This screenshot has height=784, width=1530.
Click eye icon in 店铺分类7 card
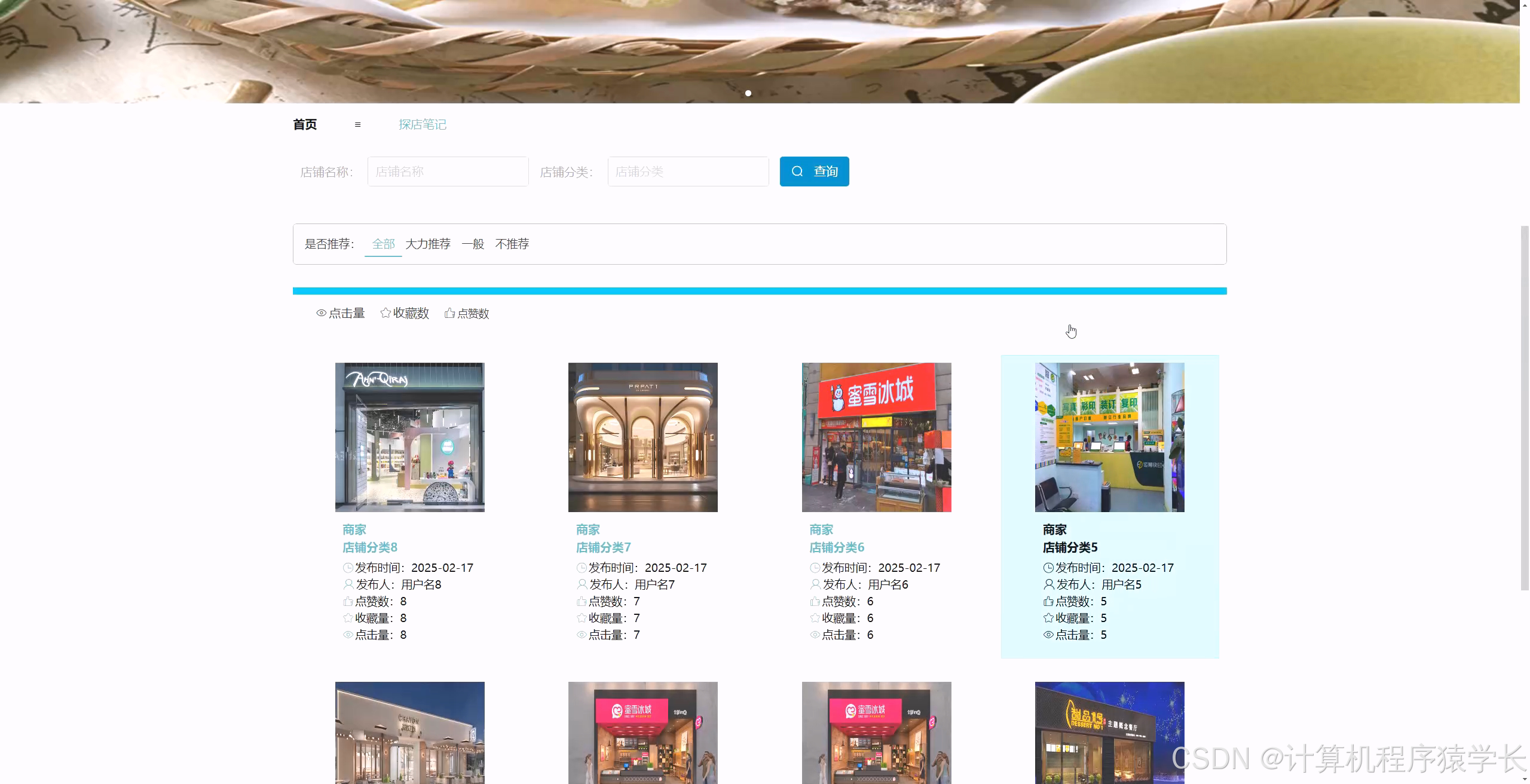pyautogui.click(x=581, y=635)
